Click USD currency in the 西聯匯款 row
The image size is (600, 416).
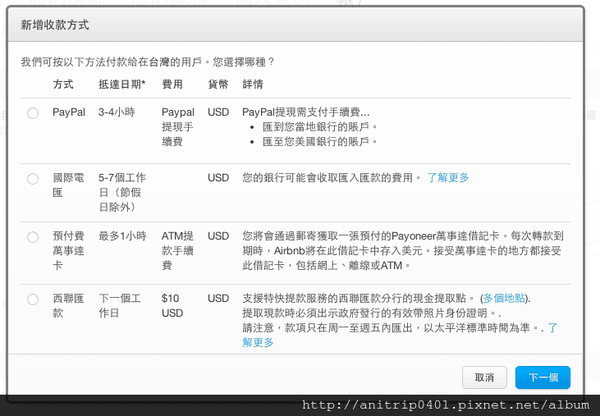218,298
